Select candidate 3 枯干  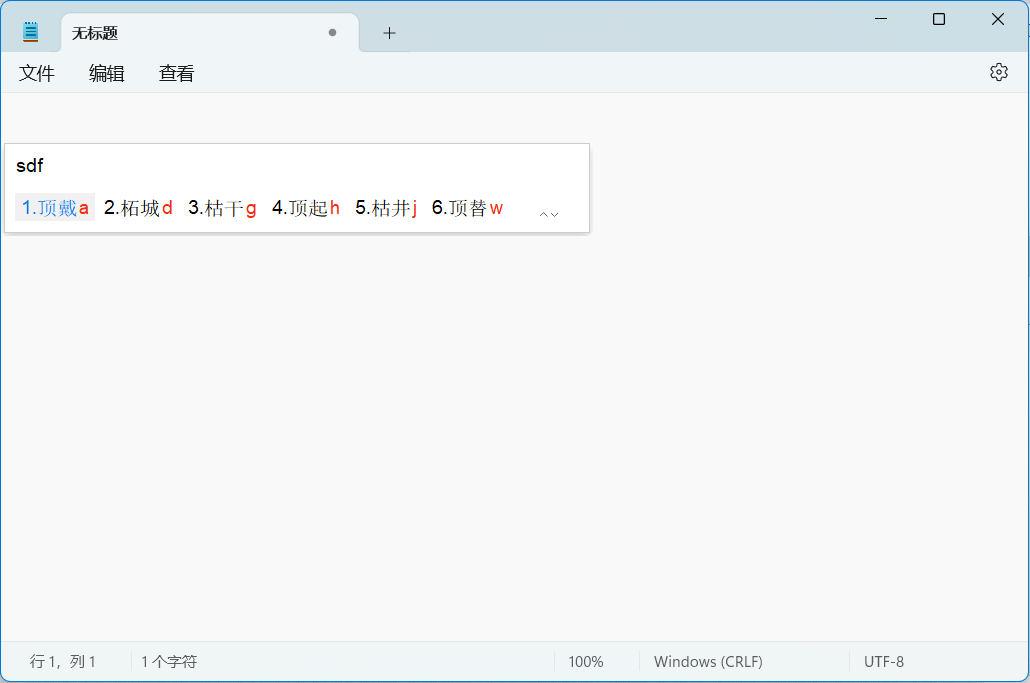pyautogui.click(x=222, y=208)
